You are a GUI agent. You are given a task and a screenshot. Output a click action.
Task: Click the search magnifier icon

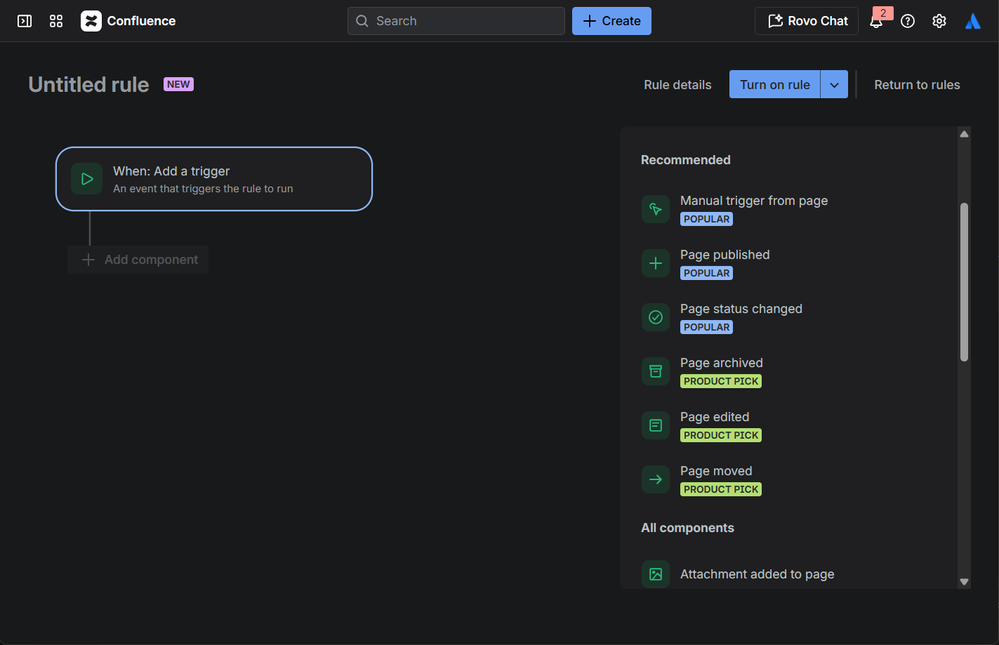click(362, 21)
